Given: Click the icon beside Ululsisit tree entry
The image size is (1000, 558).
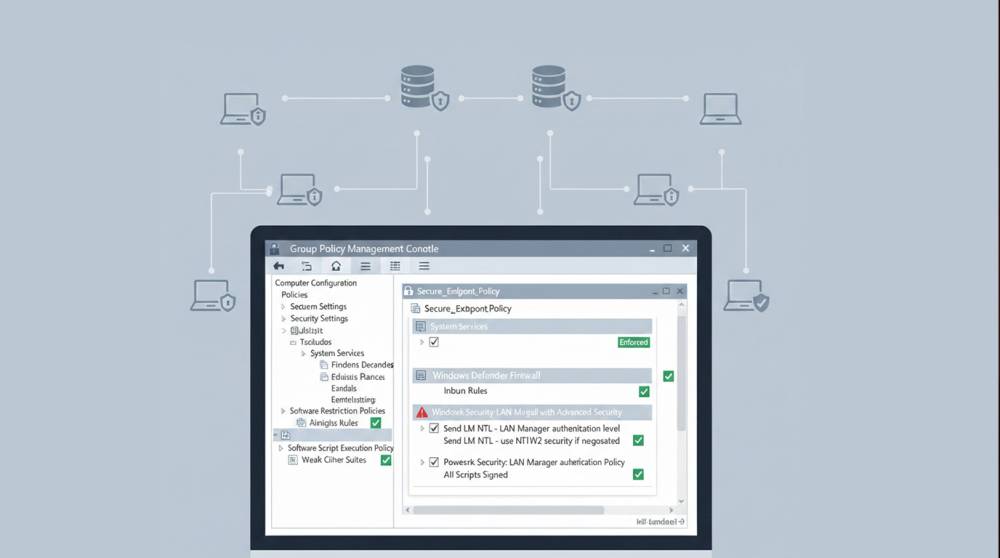Looking at the screenshot, I should click(x=294, y=330).
